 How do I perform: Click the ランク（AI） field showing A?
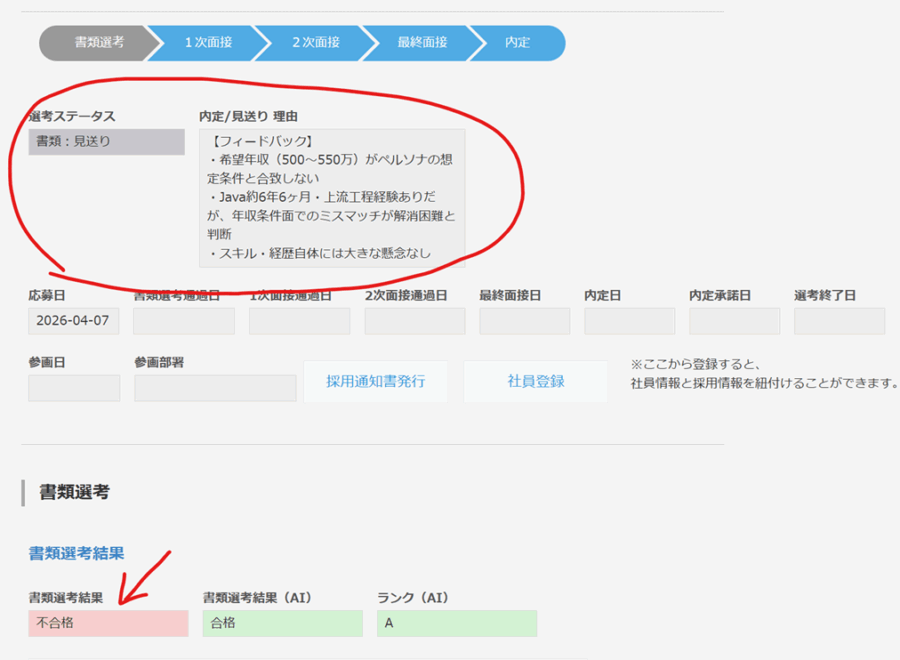pyautogui.click(x=456, y=623)
